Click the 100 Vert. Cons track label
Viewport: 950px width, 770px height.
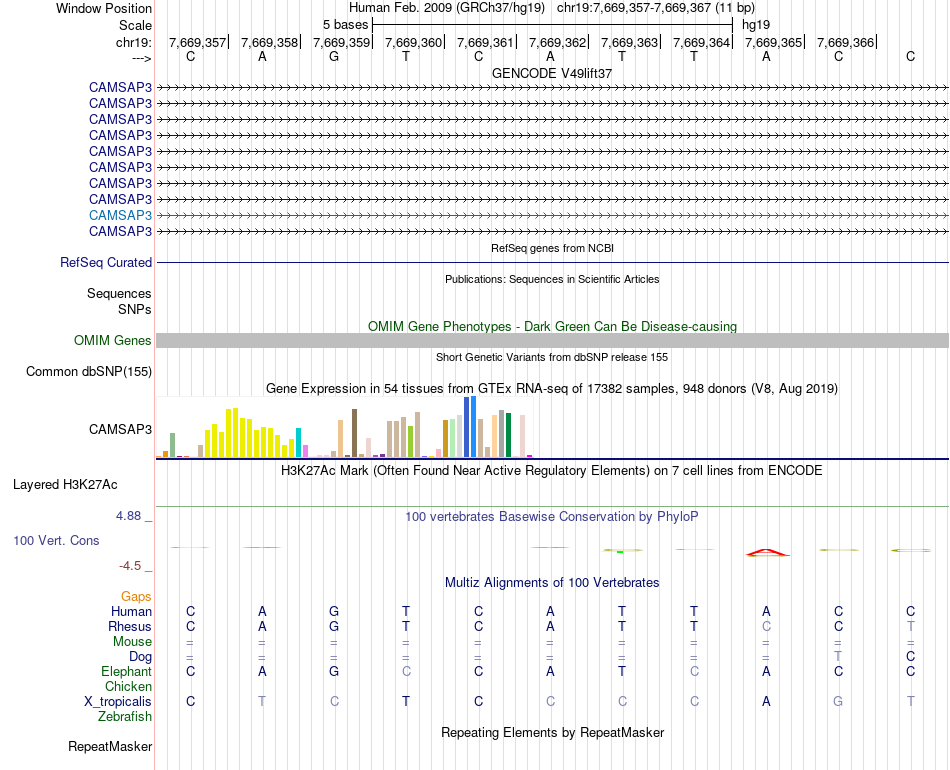click(56, 540)
